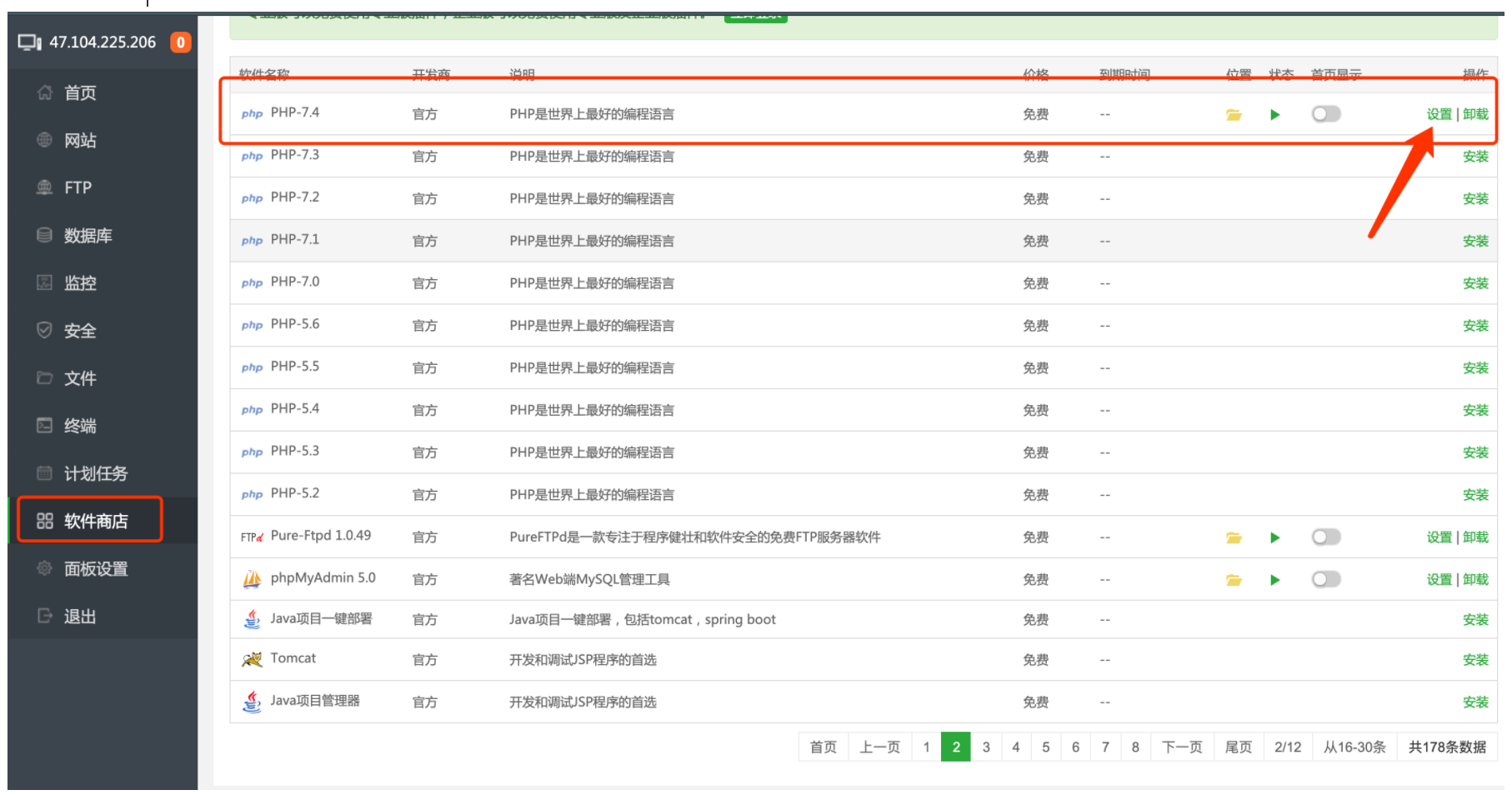Open the 计划任务 sidebar item
Image resolution: width=1512 pixels, height=795 pixels.
point(94,472)
